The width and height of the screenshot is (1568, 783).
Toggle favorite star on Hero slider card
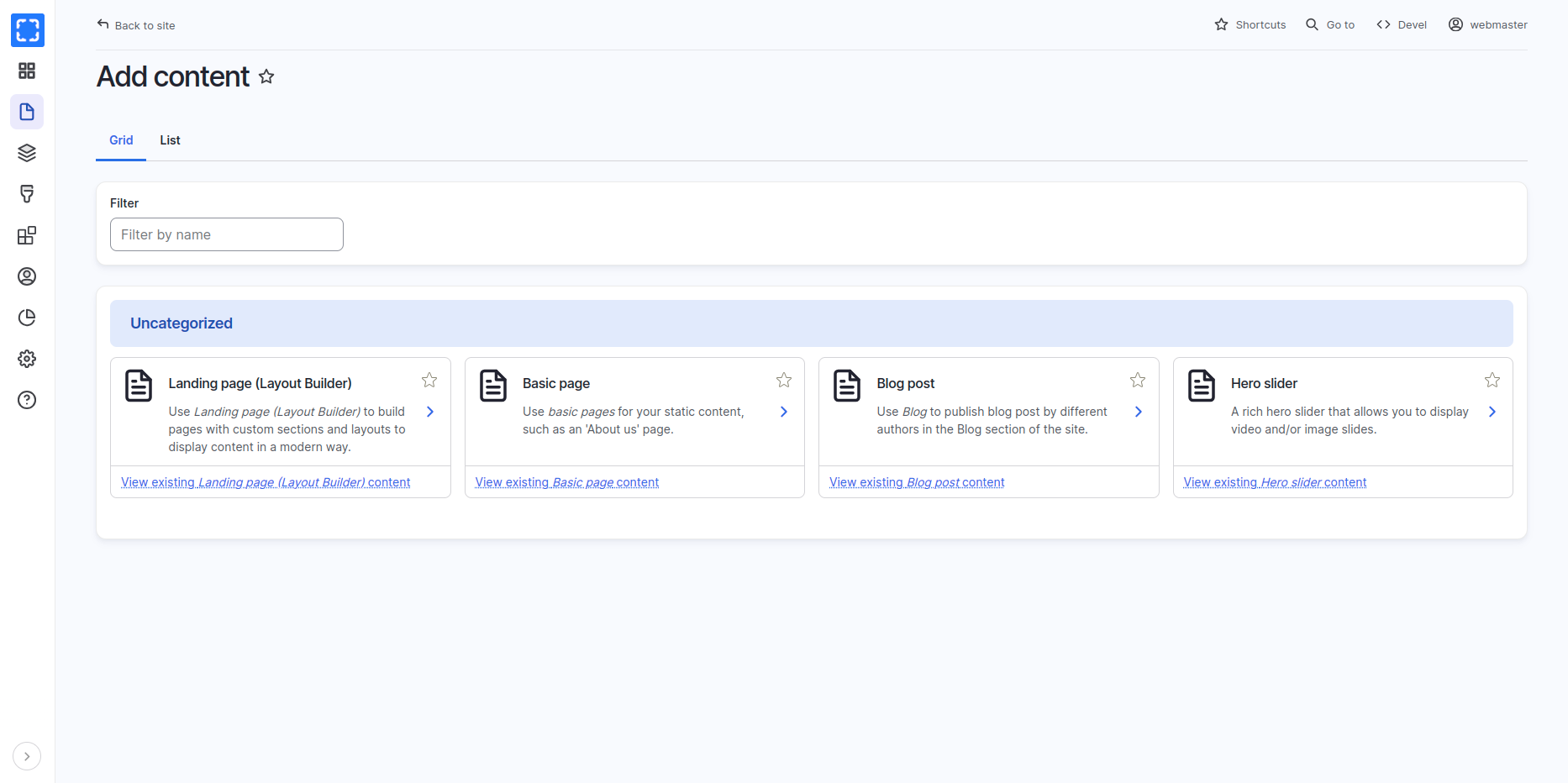tap(1492, 381)
